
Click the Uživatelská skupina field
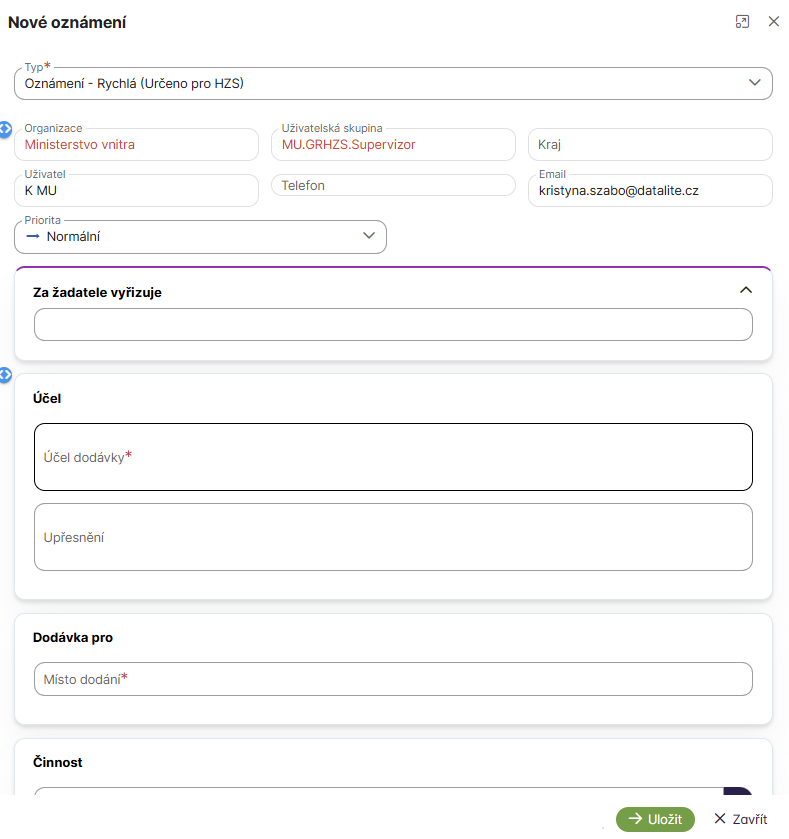click(392, 145)
